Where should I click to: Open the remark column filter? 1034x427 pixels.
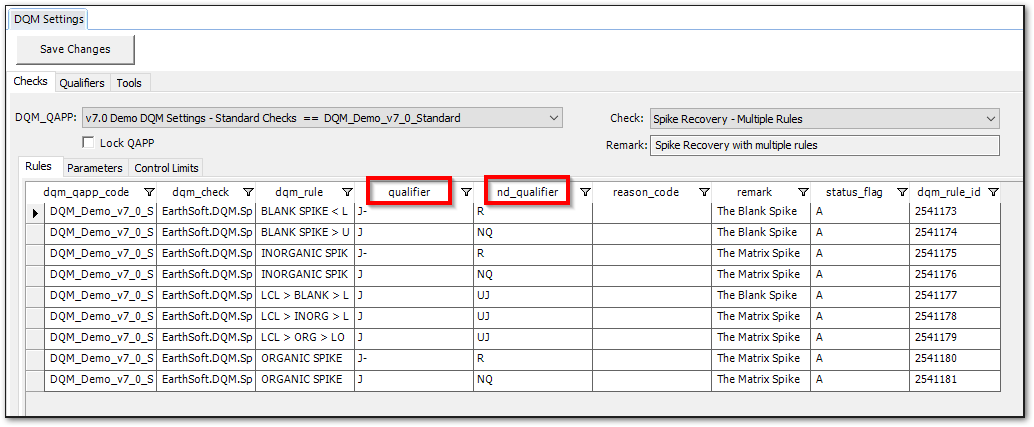(803, 192)
